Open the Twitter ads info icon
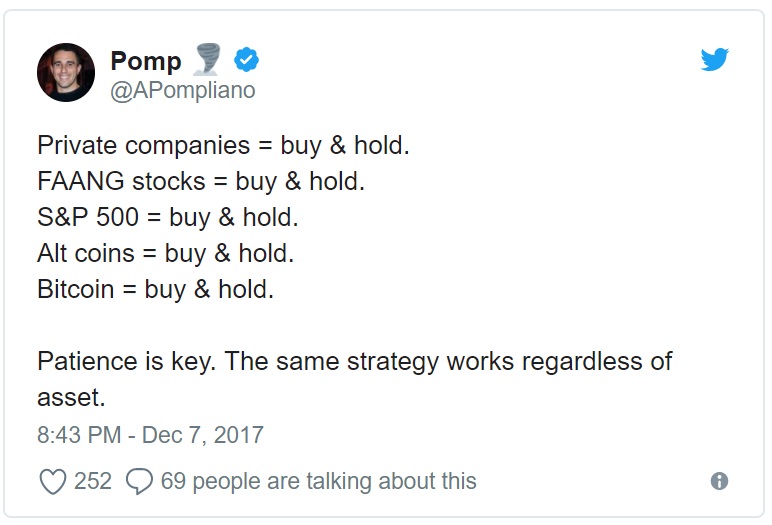Image resolution: width=772 pixels, height=525 pixels. [719, 481]
